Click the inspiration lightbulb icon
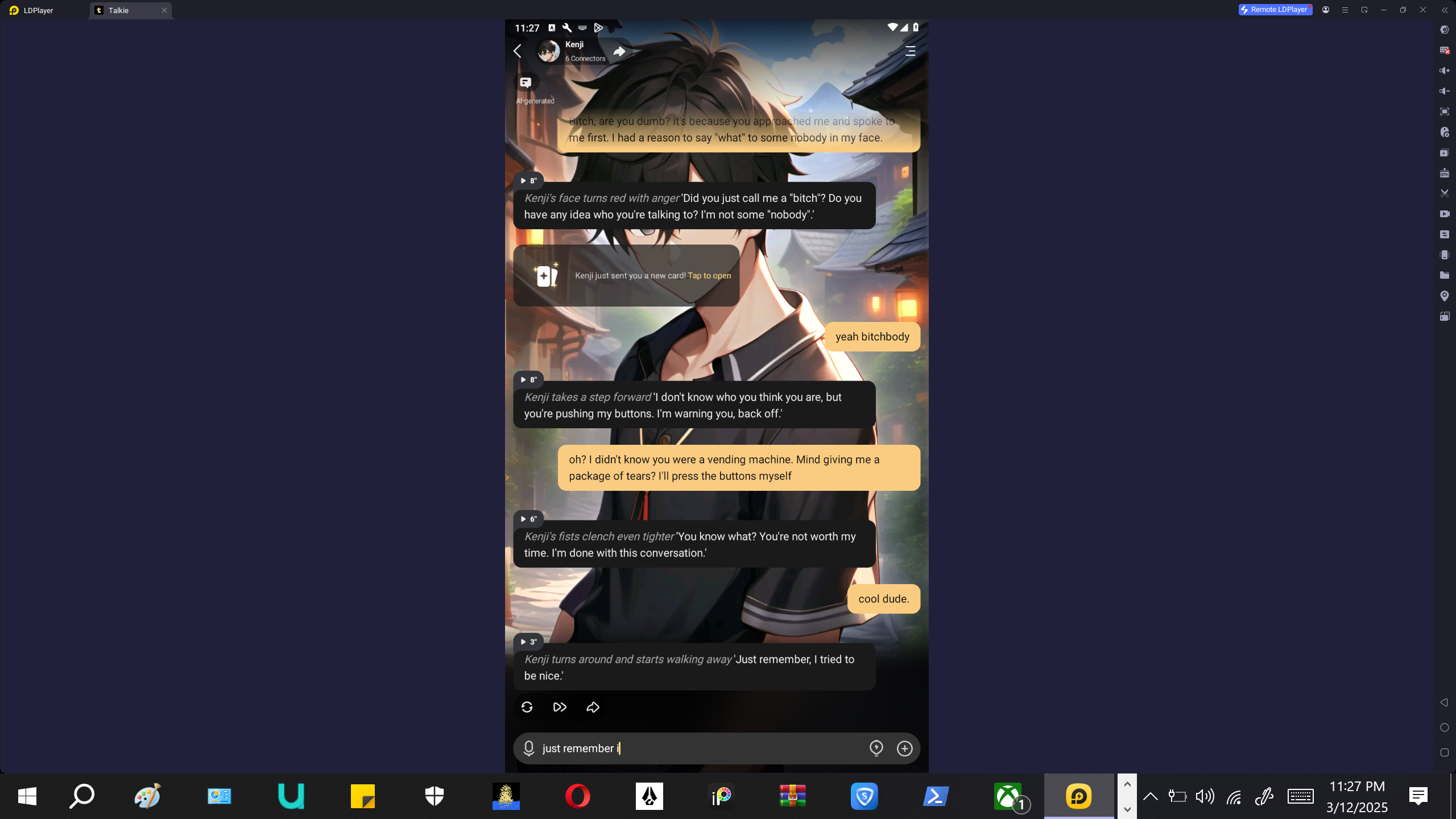The width and height of the screenshot is (1456, 819). [876, 748]
